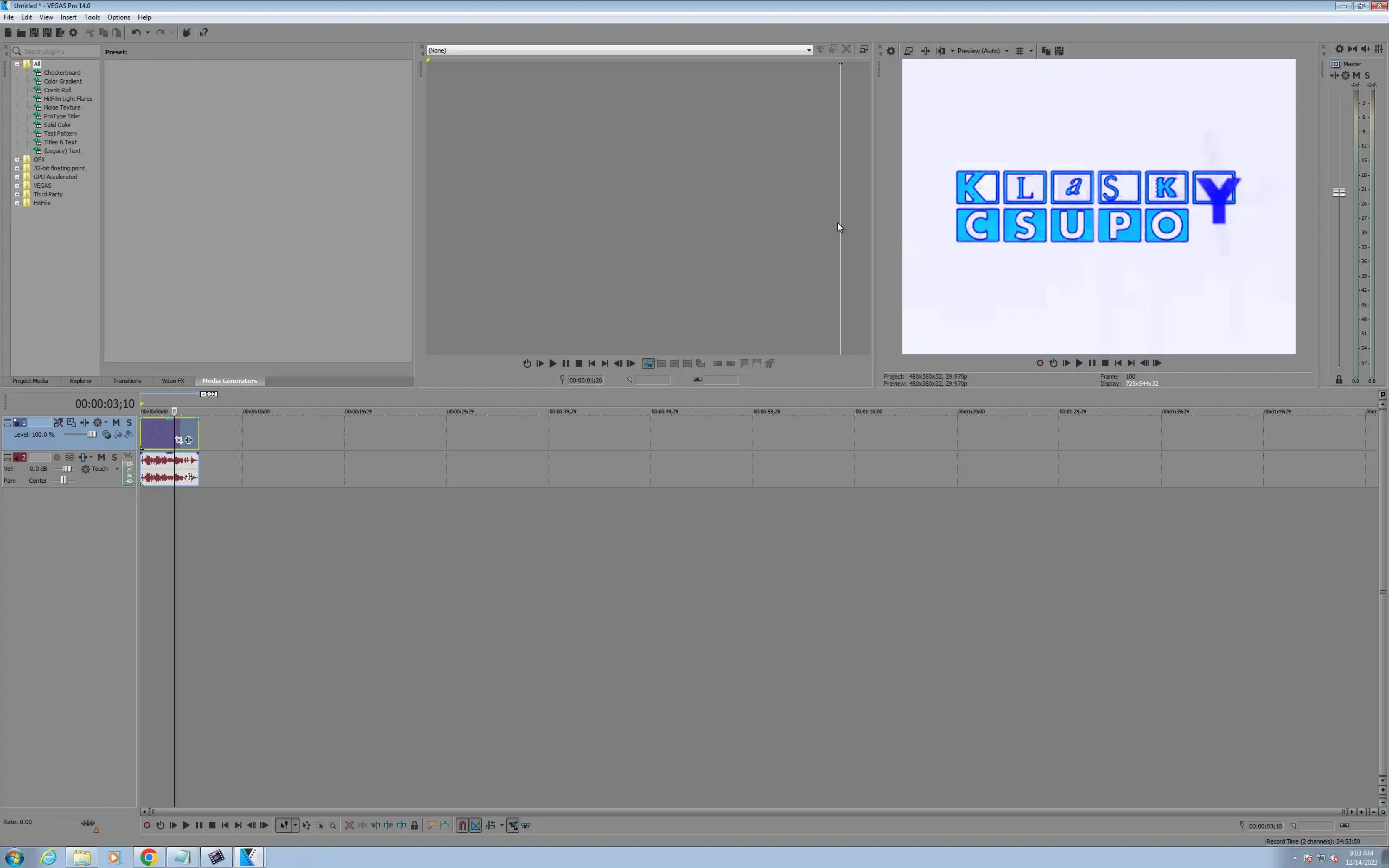Open the Touch automation mode dropdown
The height and width of the screenshot is (868, 1389).
(117, 469)
